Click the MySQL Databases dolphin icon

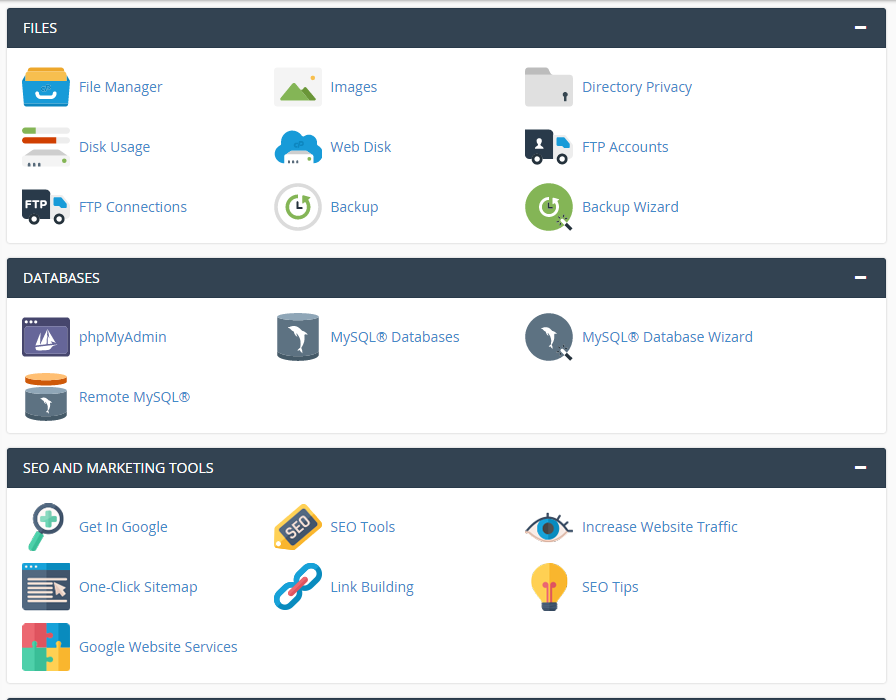(x=297, y=337)
